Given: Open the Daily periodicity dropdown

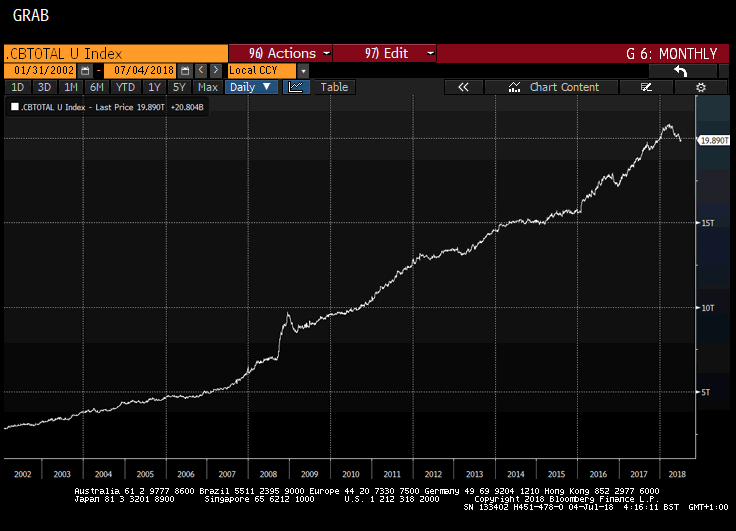Looking at the screenshot, I should (x=252, y=87).
